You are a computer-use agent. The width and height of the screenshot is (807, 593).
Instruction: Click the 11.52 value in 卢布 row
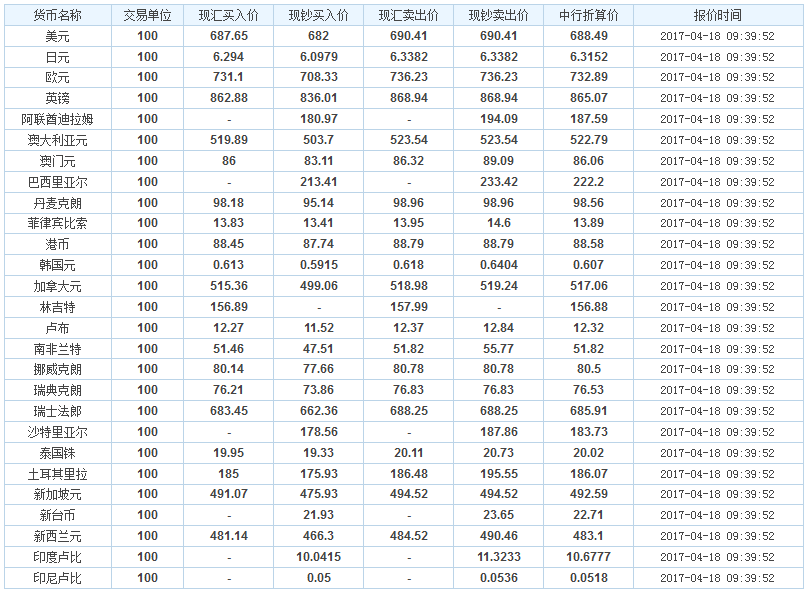319,328
